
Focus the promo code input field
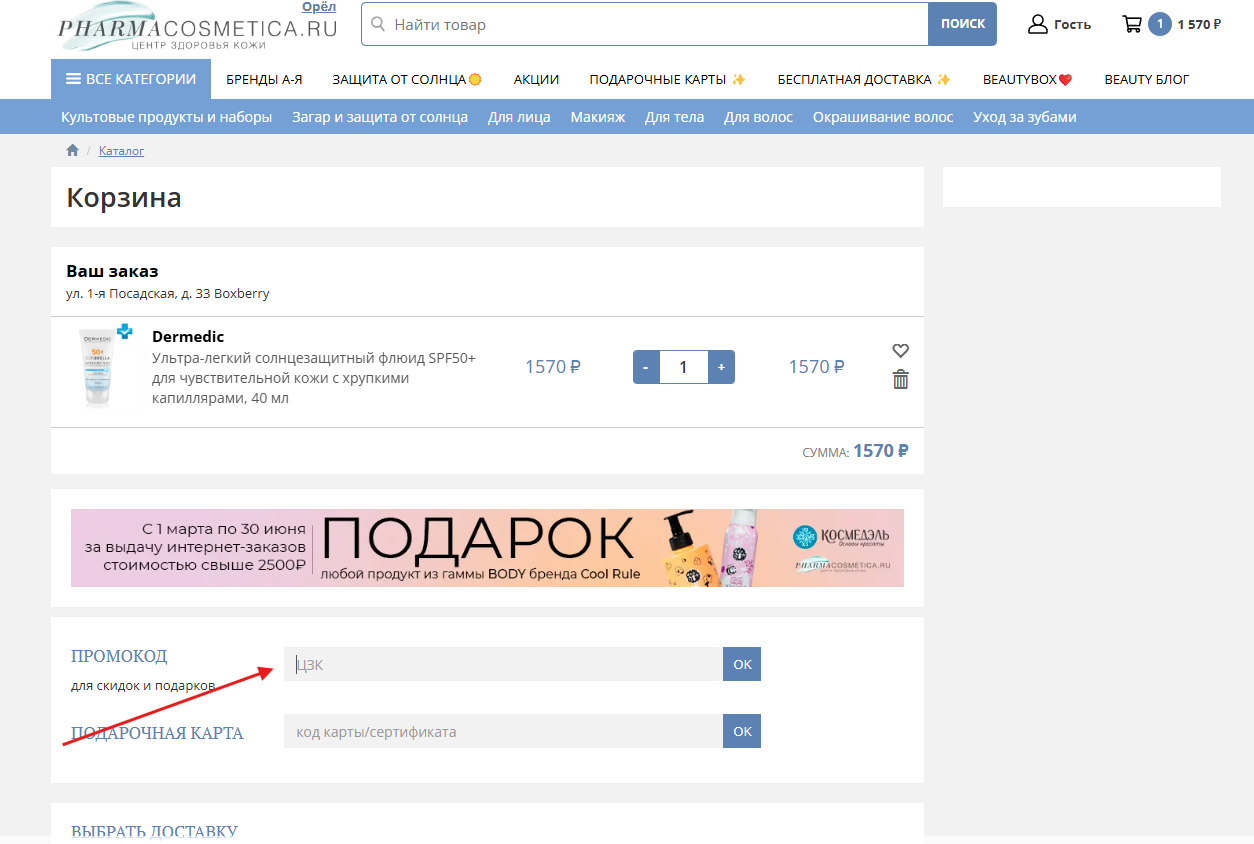(503, 664)
